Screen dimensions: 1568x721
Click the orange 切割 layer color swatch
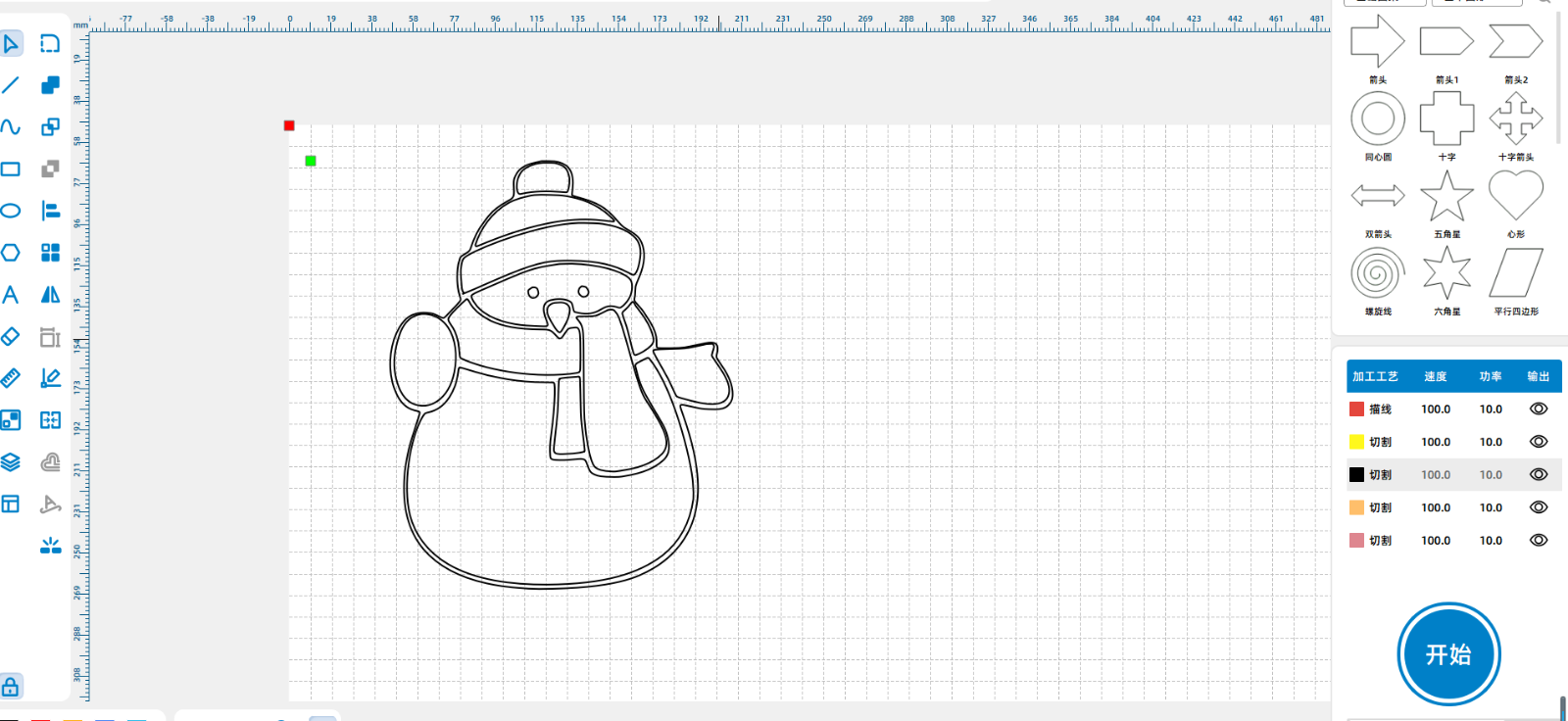coord(1356,507)
